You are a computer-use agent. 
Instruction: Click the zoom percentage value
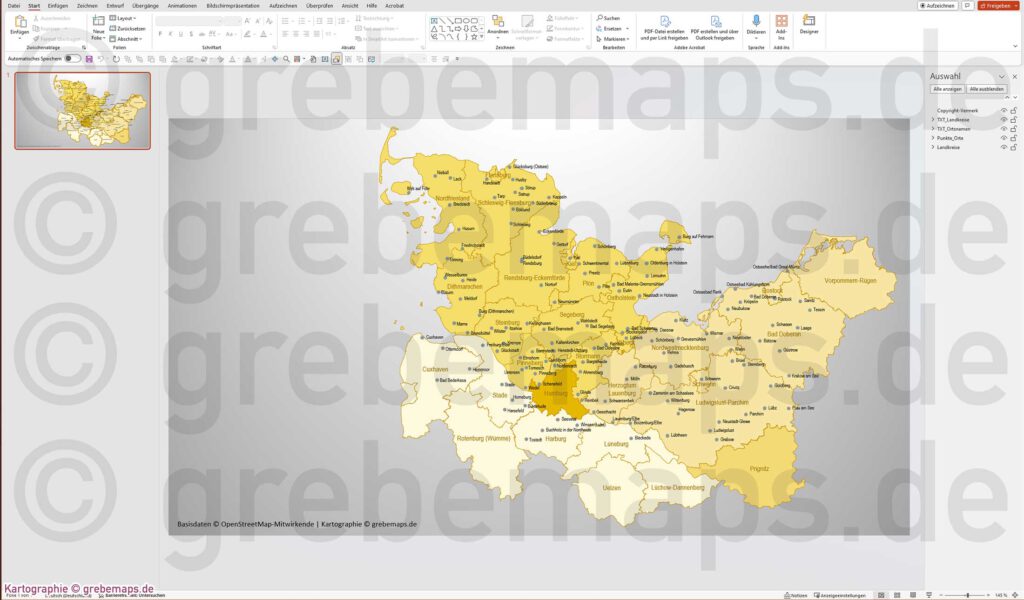pyautogui.click(x=1001, y=595)
